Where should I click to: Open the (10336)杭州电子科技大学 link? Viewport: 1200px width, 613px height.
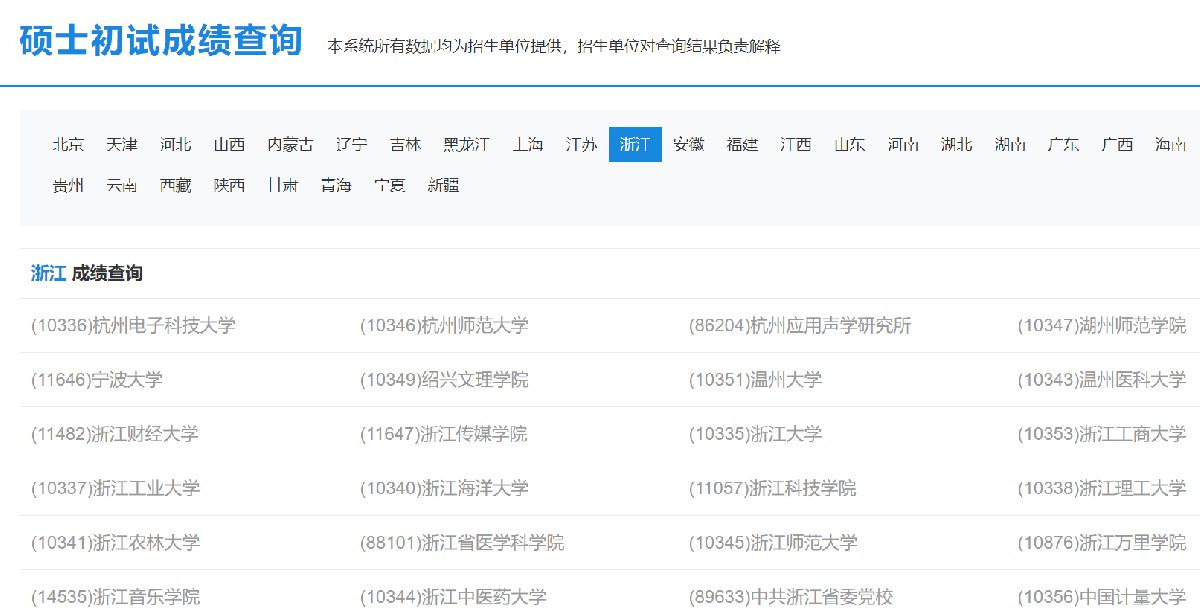coord(133,326)
